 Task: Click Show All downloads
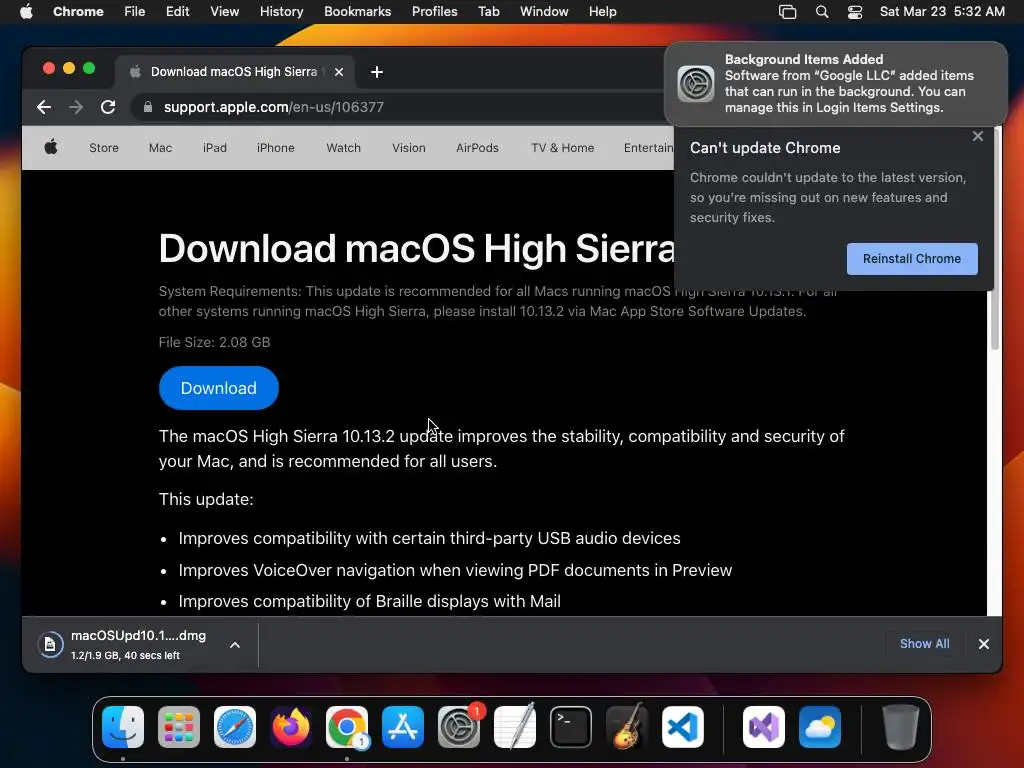tap(924, 644)
